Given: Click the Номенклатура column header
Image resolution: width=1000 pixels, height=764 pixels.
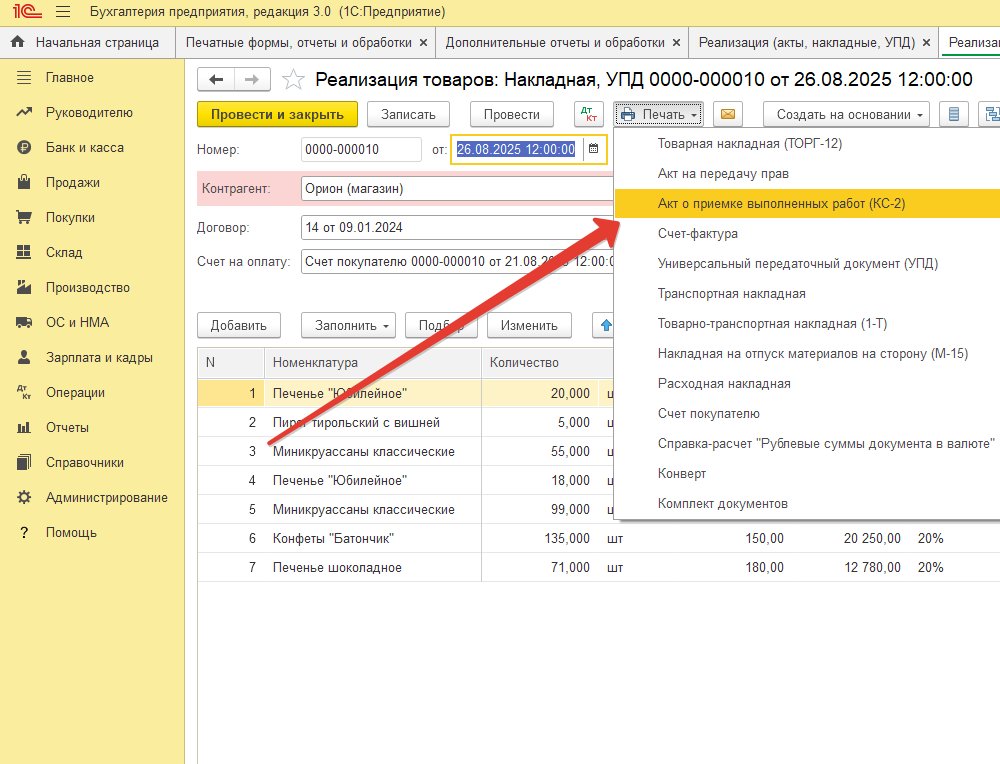Looking at the screenshot, I should (372, 362).
